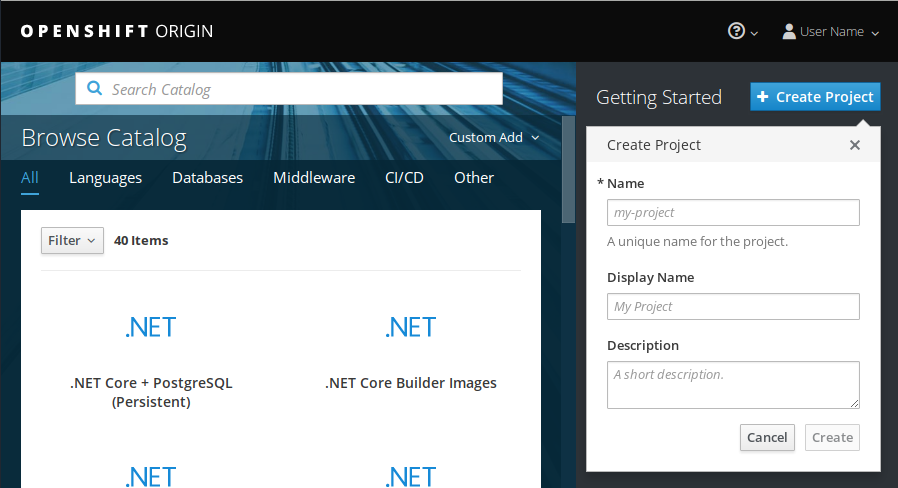Click the Create submit button

(x=832, y=438)
